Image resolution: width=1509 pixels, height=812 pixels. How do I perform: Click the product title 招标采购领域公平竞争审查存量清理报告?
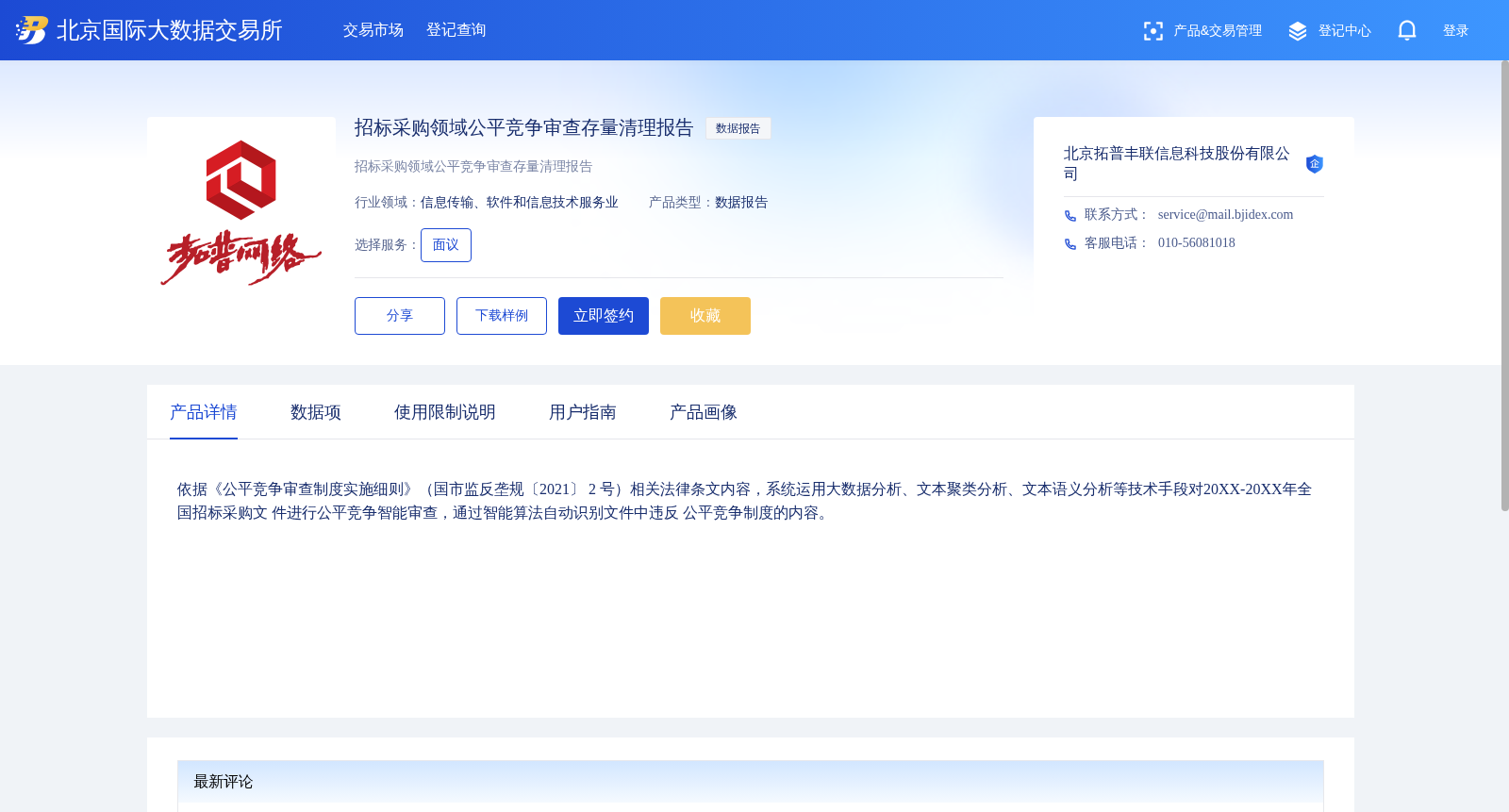click(524, 128)
